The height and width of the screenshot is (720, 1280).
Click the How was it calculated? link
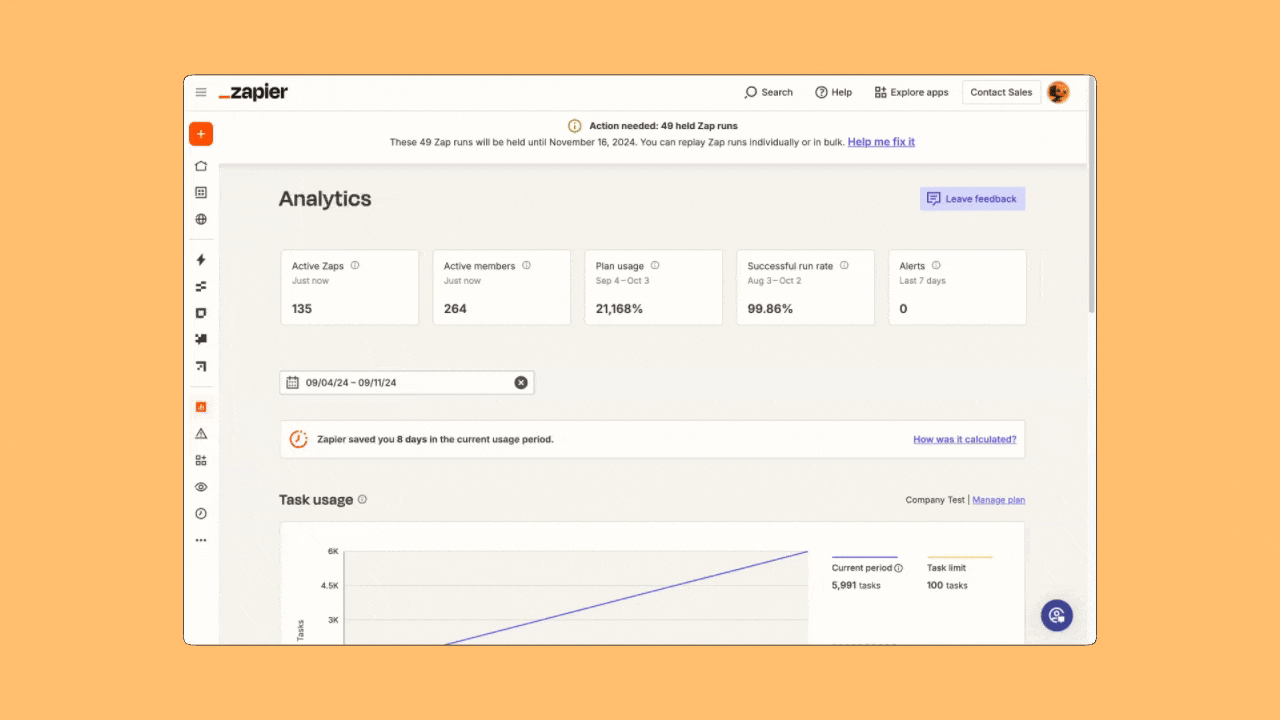[964, 439]
